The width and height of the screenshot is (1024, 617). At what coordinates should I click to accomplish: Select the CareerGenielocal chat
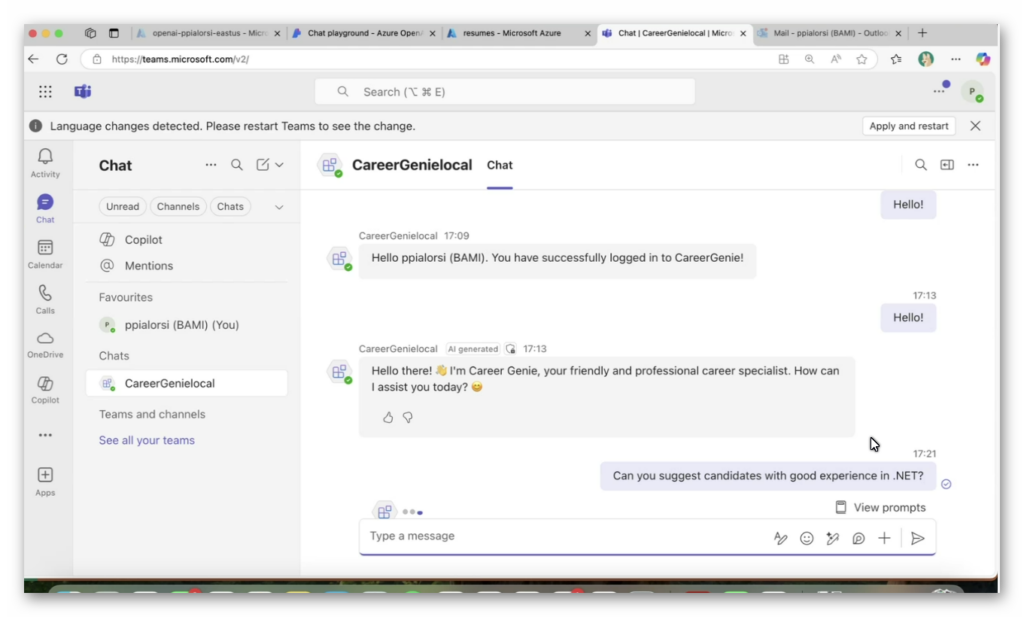click(x=186, y=383)
